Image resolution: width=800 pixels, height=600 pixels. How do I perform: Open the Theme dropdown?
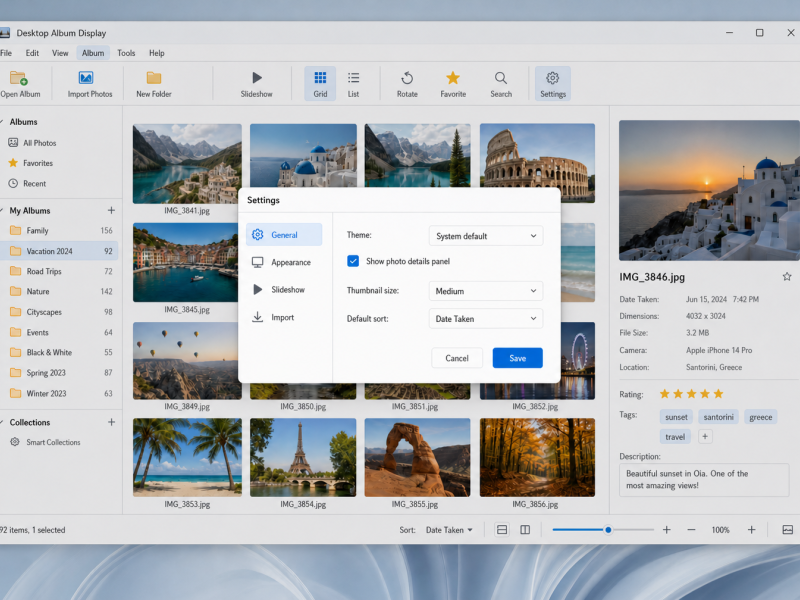click(x=486, y=236)
